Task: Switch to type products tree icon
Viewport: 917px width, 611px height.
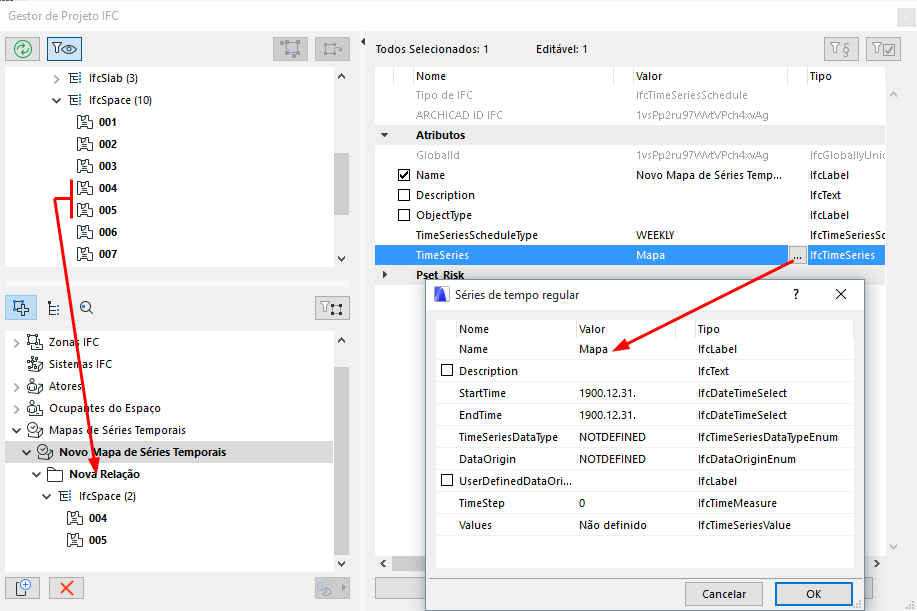Action: [x=54, y=308]
